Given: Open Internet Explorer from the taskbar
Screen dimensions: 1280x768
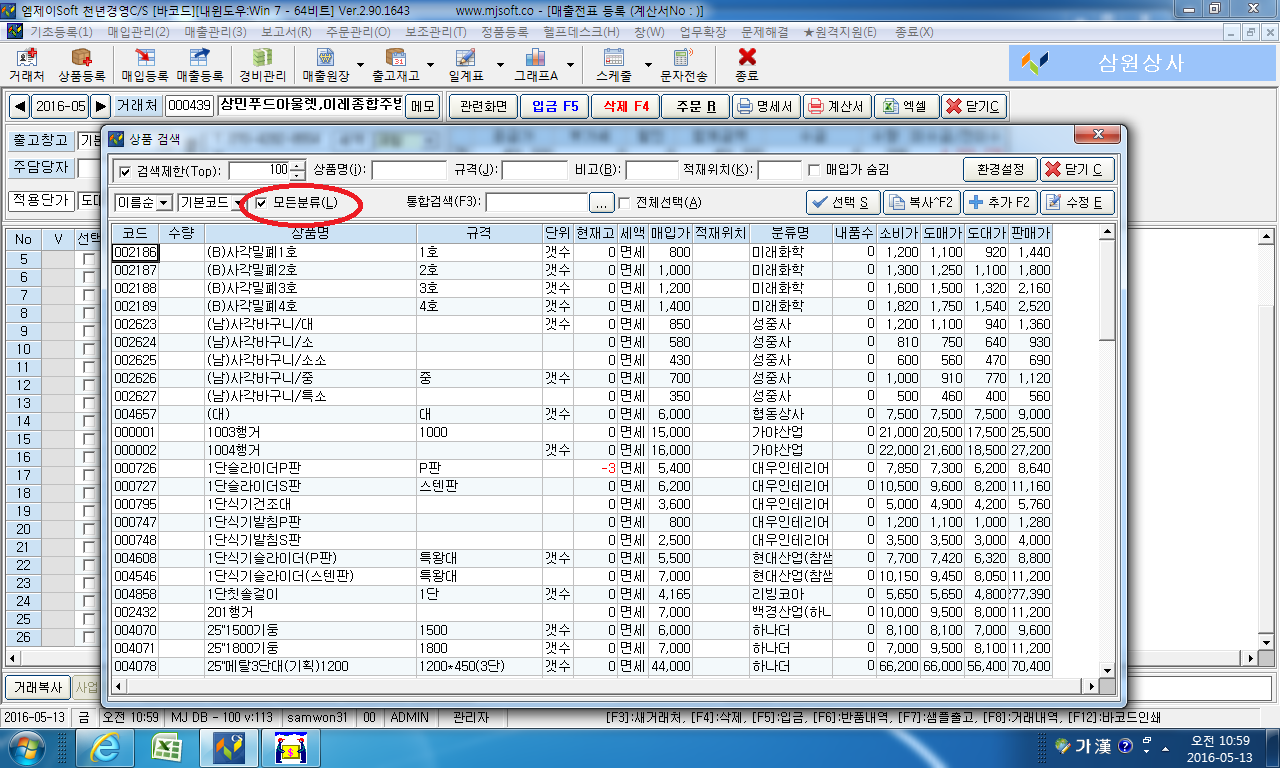Looking at the screenshot, I should [104, 747].
